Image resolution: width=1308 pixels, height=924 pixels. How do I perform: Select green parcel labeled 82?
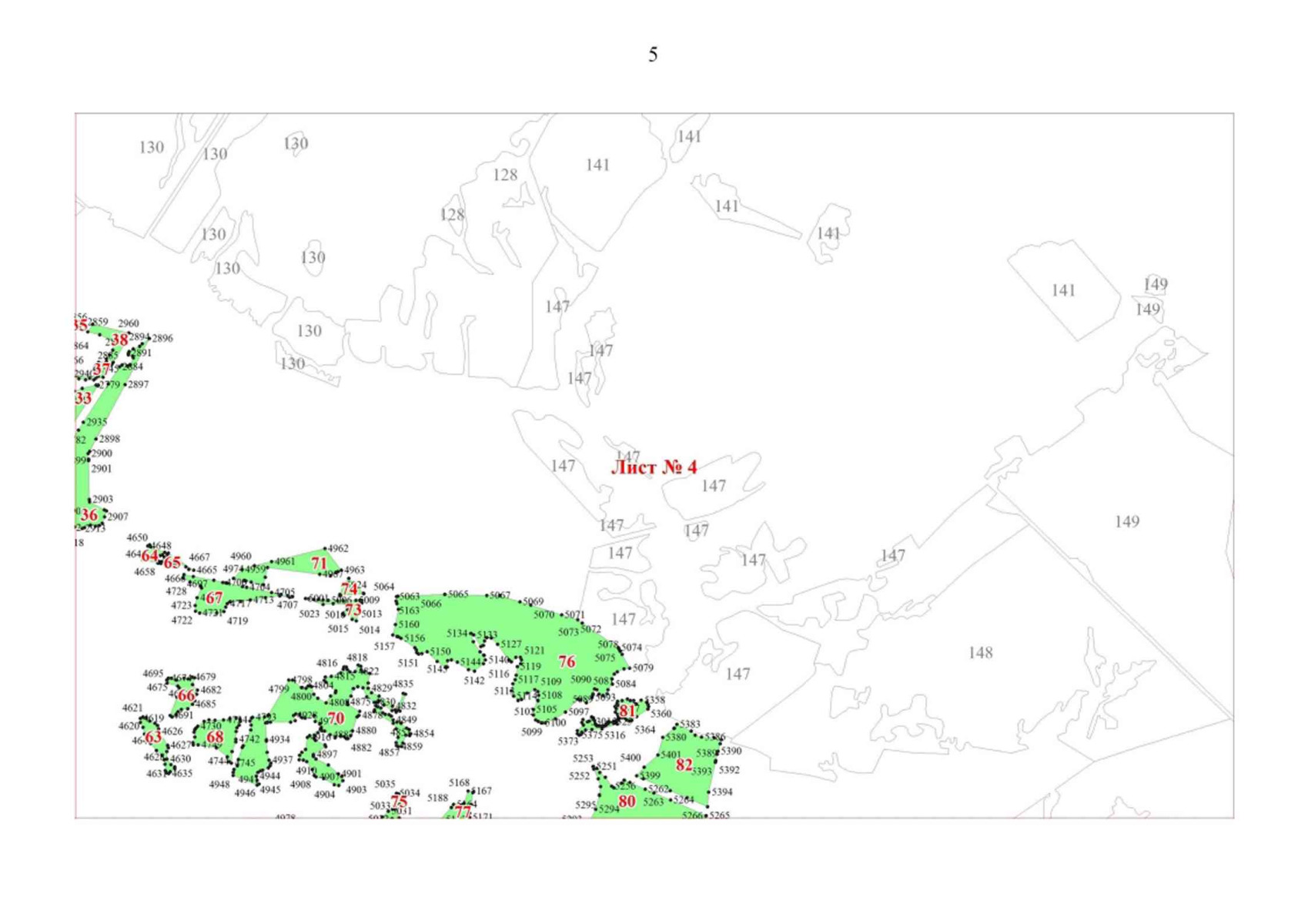(684, 765)
